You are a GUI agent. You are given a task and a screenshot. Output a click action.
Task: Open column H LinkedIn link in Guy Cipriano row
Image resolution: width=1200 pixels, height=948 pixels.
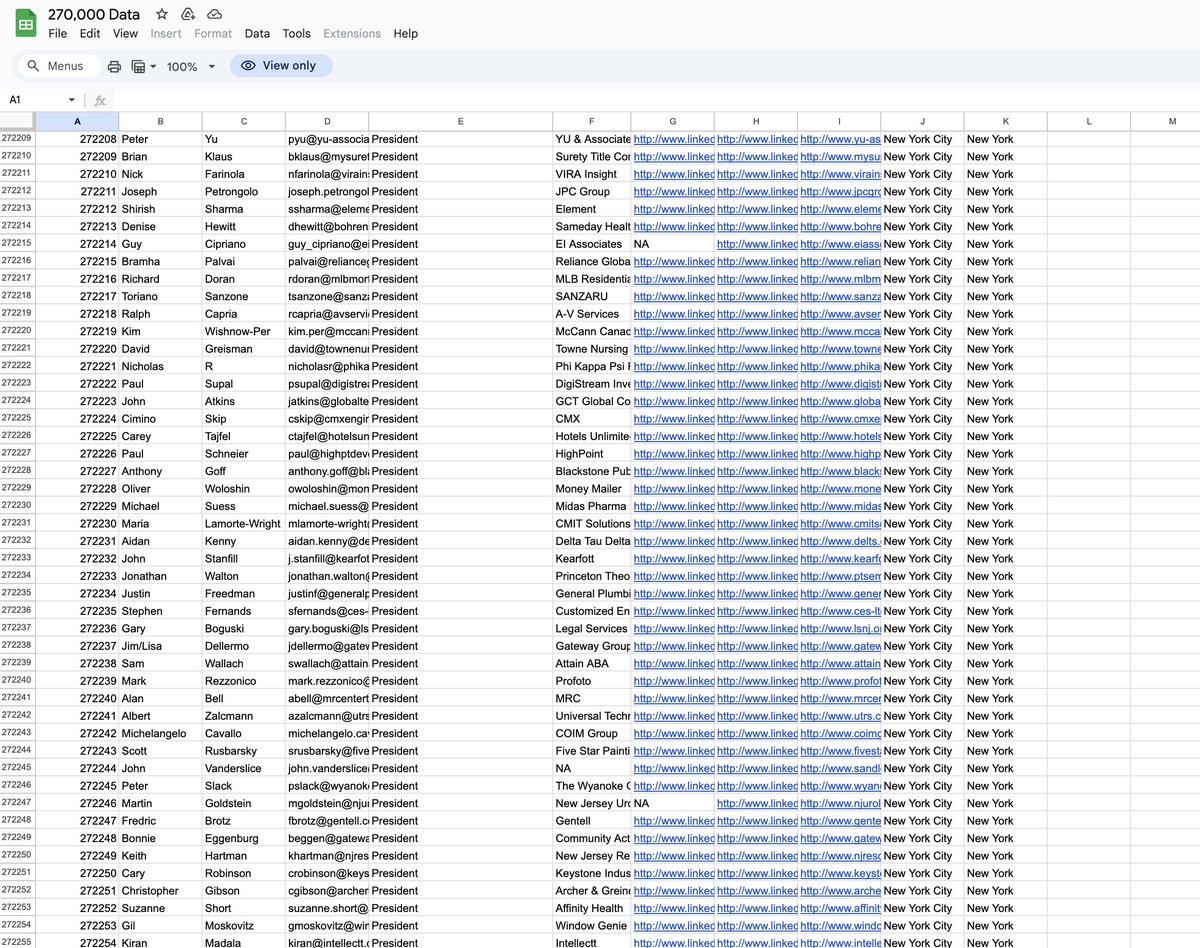(757, 244)
